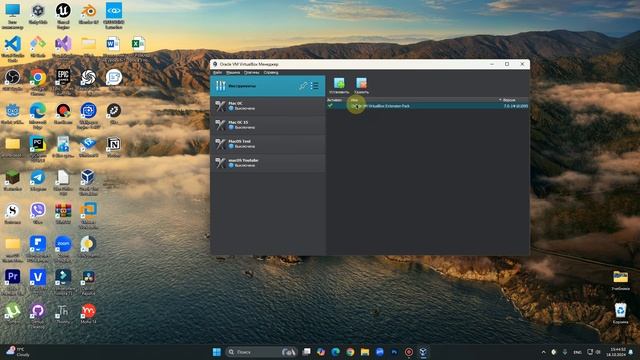The height and width of the screenshot is (360, 640).
Task: Open Blender desktop shortcut
Action: pos(88,14)
